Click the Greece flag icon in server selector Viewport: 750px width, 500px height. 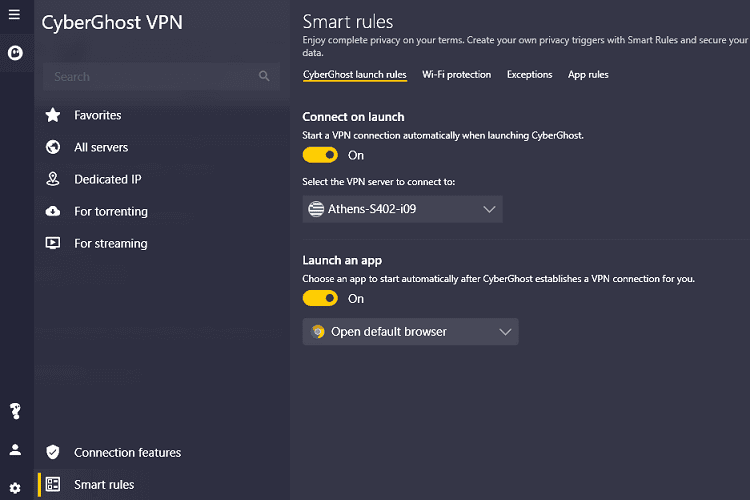(x=316, y=209)
